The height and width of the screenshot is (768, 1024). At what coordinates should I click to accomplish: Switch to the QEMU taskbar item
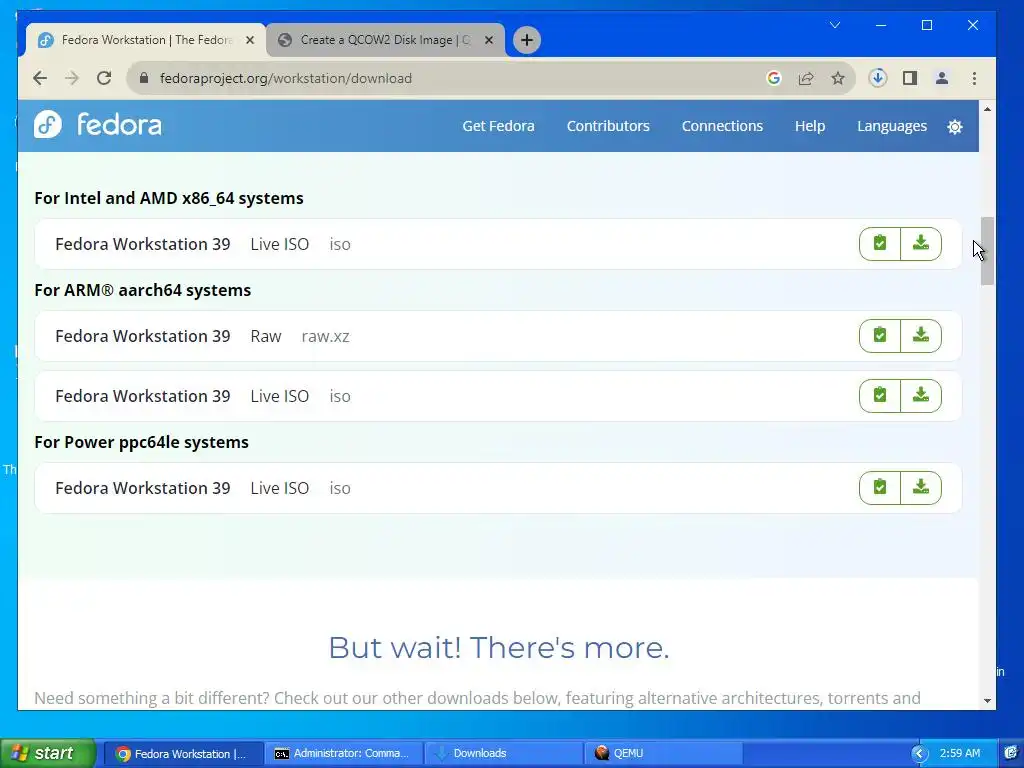click(664, 754)
